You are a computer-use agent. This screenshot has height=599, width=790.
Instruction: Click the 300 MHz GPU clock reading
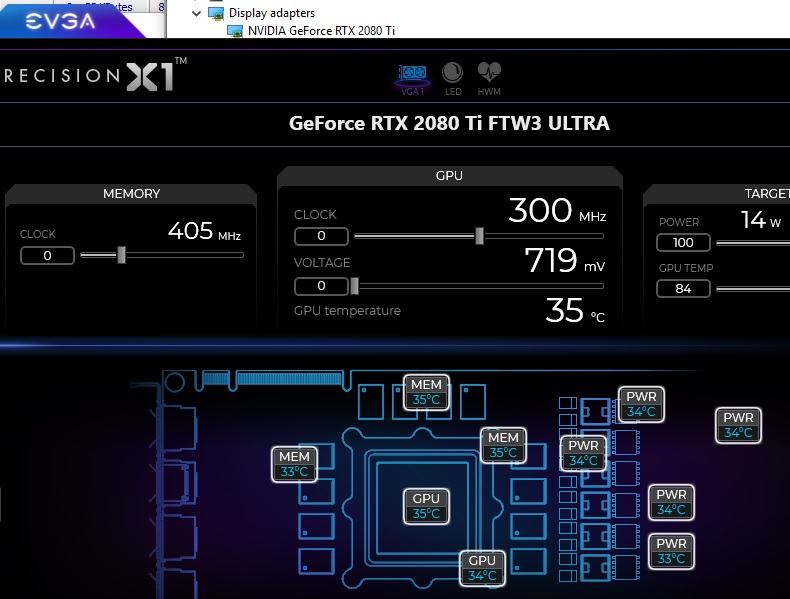557,211
